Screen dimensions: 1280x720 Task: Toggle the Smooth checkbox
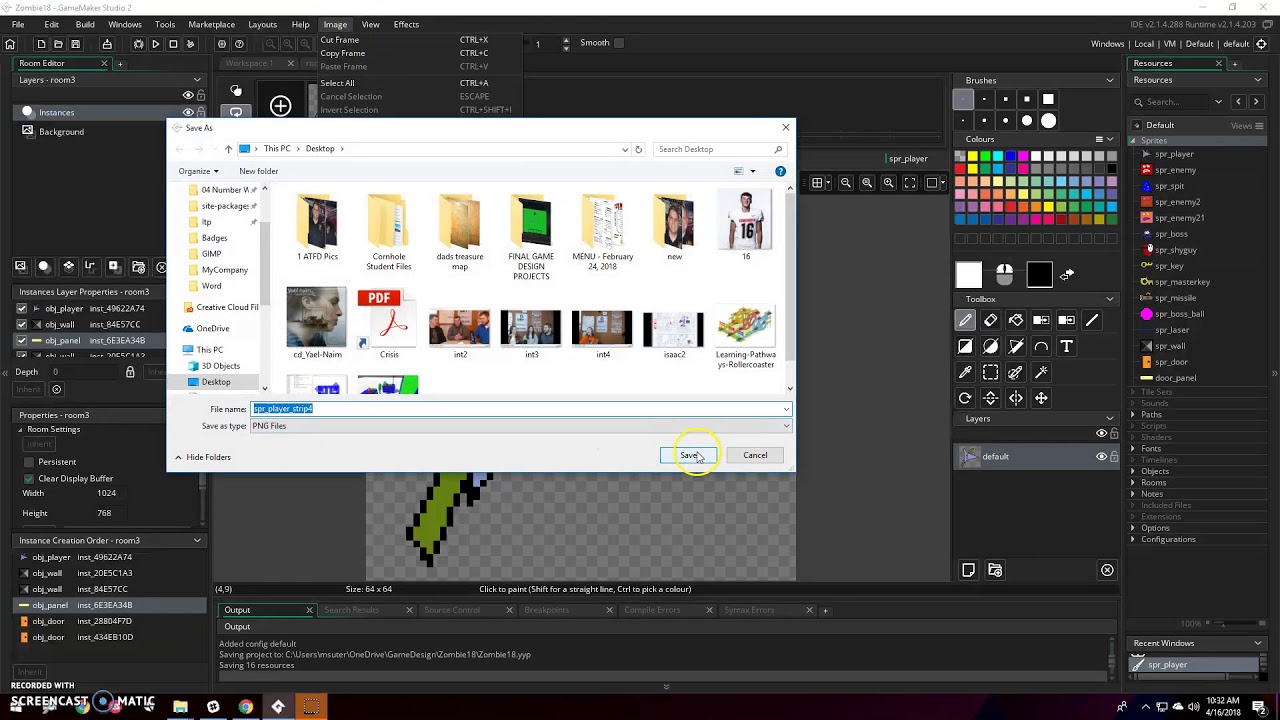coord(618,43)
